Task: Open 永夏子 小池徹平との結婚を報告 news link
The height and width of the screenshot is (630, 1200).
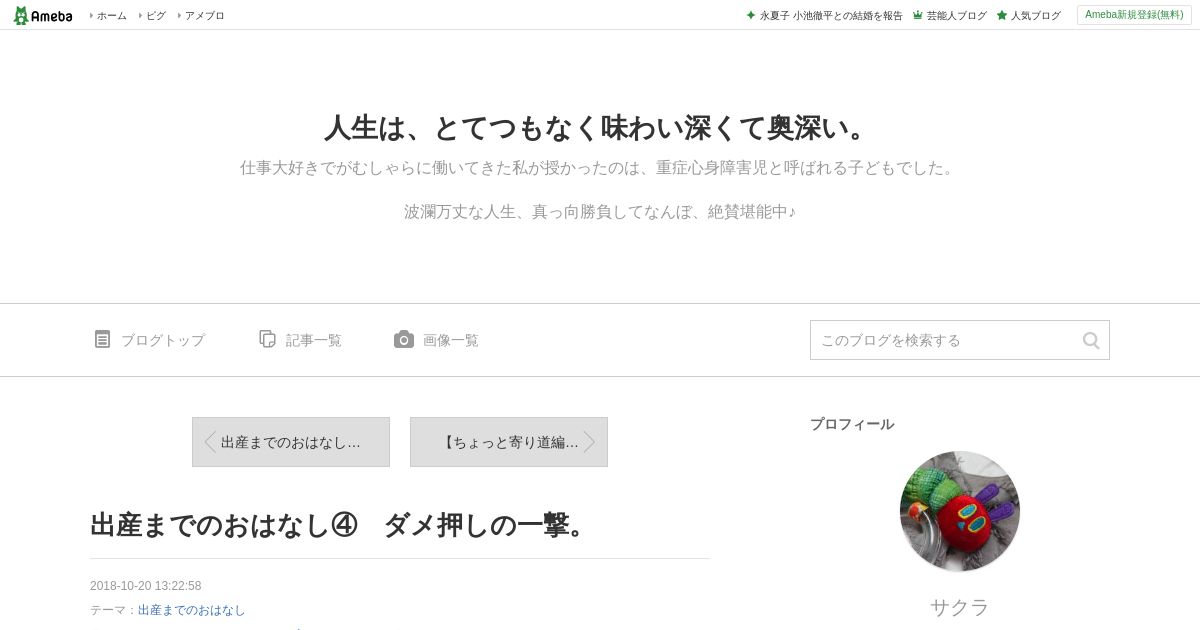Action: tap(831, 16)
